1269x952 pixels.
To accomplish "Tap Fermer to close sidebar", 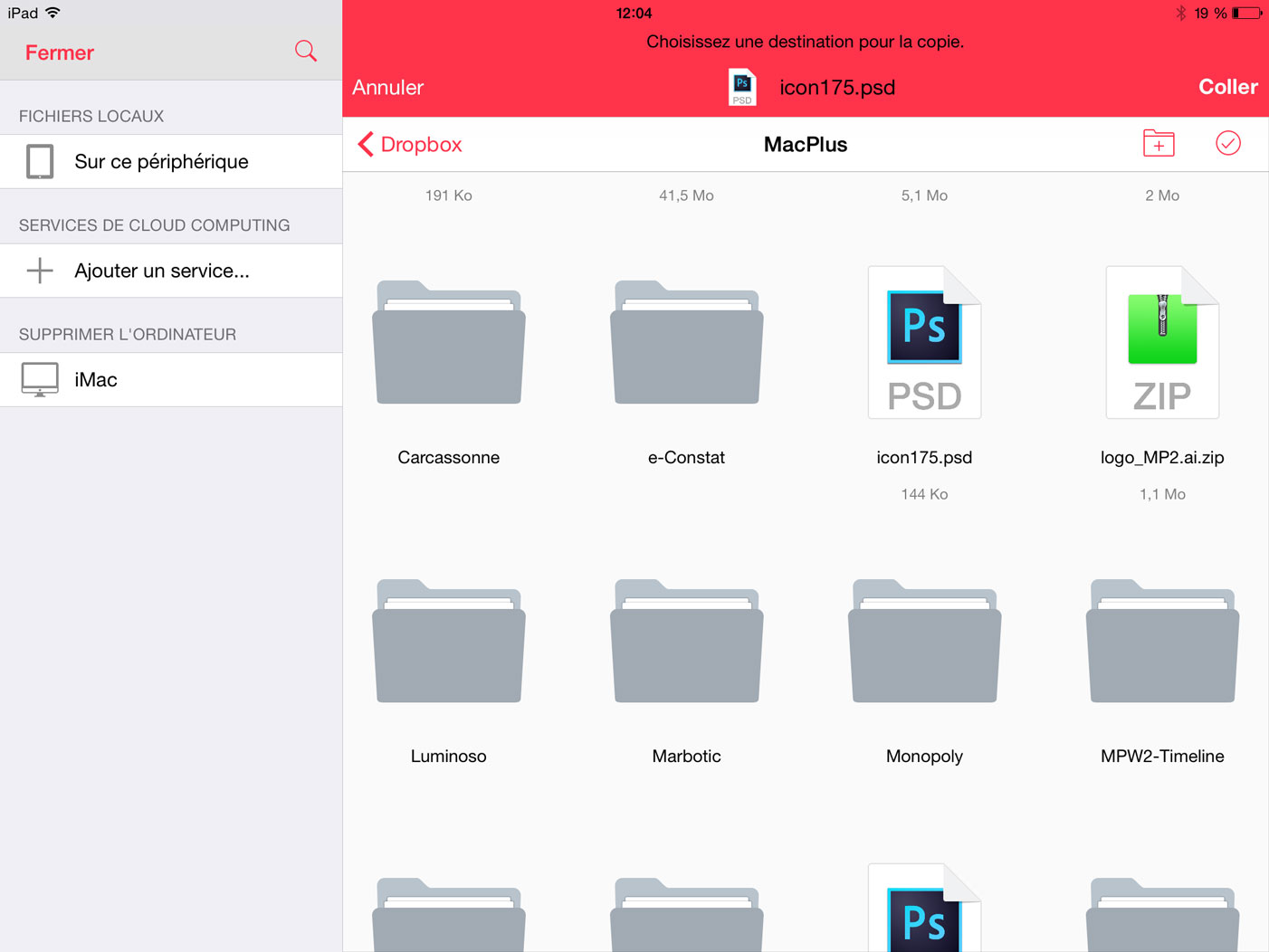I will pos(60,52).
